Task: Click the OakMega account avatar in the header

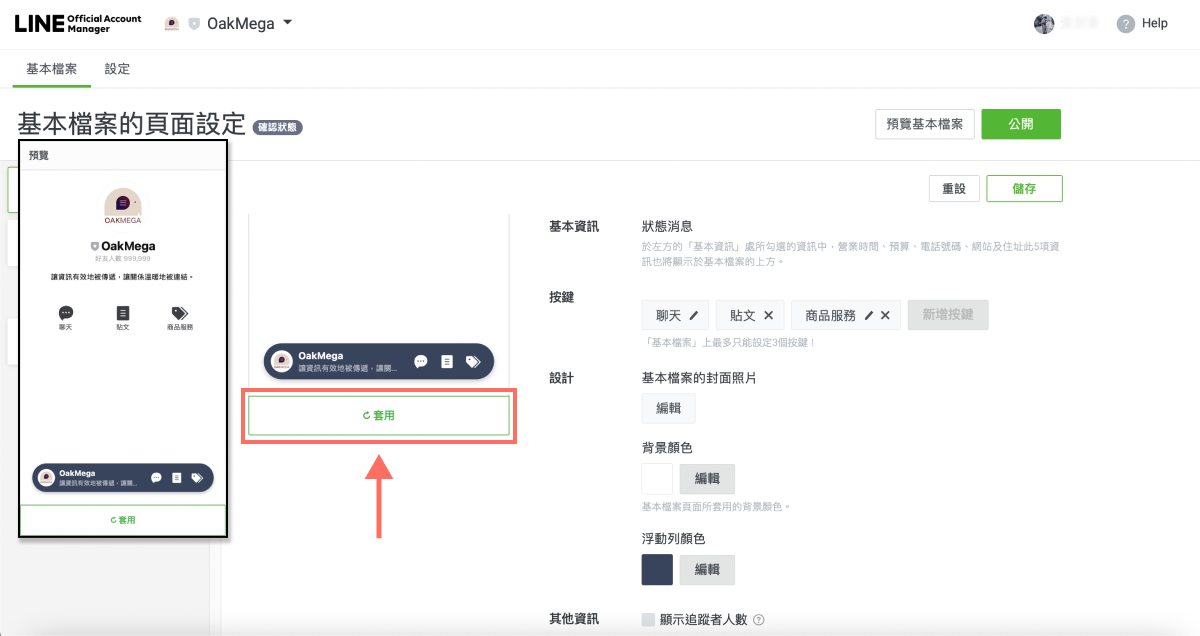Action: click(172, 24)
